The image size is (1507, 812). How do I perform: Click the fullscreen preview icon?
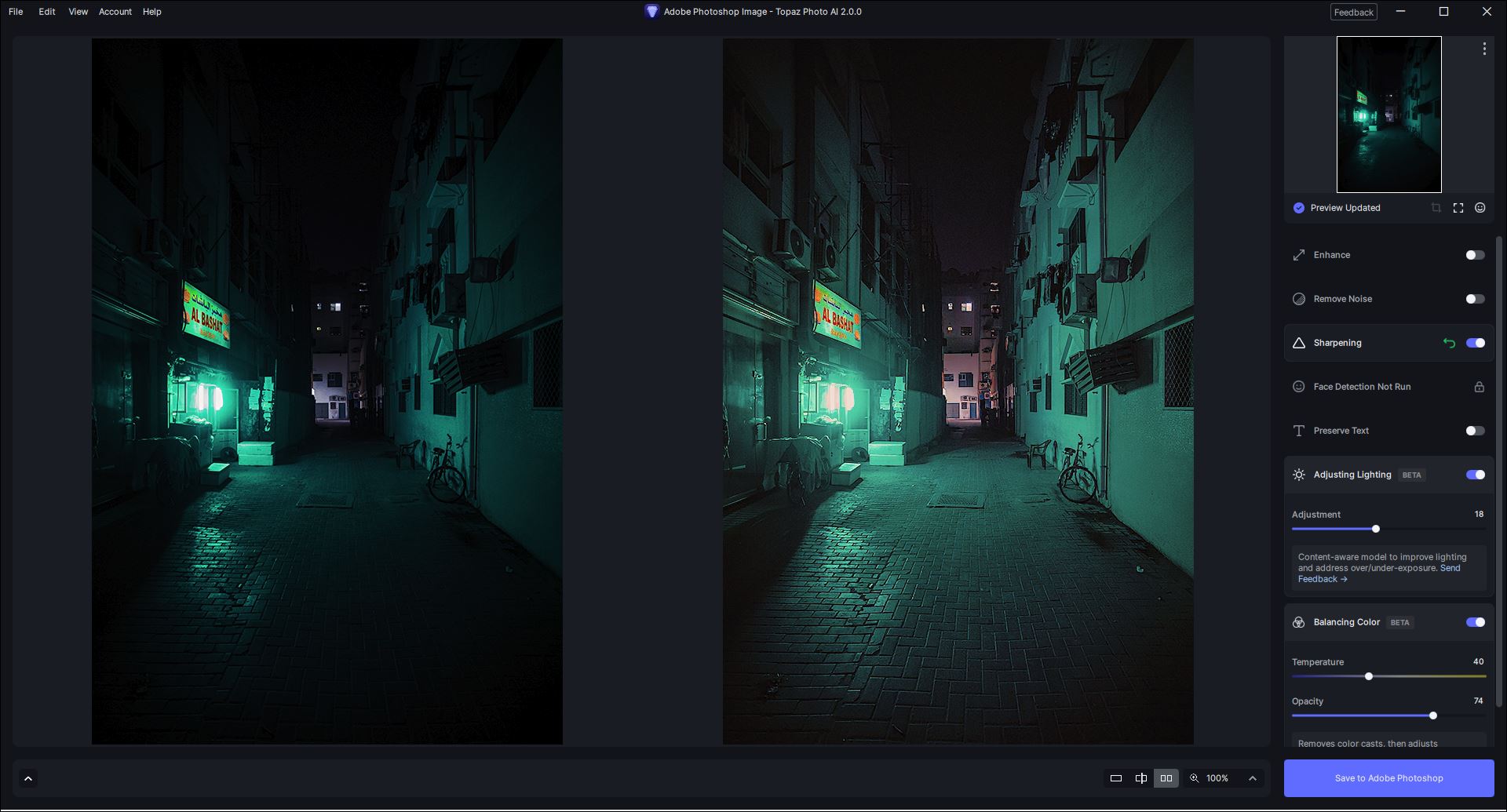click(x=1458, y=208)
